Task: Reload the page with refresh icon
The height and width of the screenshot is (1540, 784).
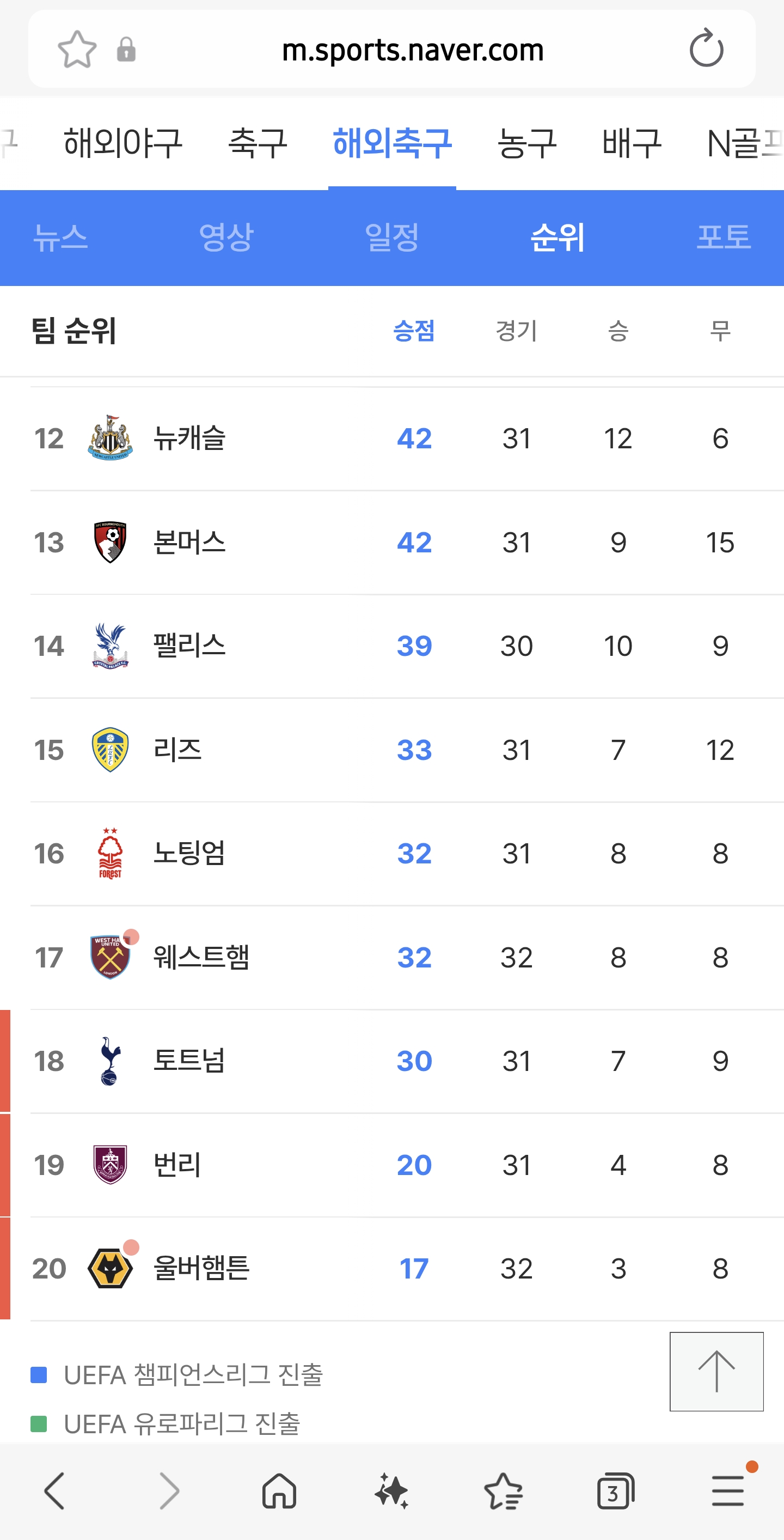Action: point(706,48)
